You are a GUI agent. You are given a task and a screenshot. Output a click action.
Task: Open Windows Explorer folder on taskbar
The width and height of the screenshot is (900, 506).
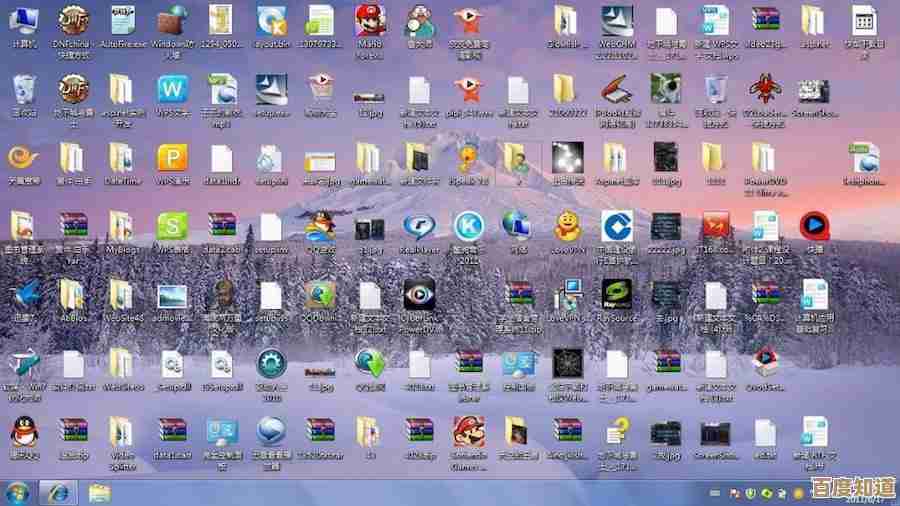pyautogui.click(x=99, y=492)
